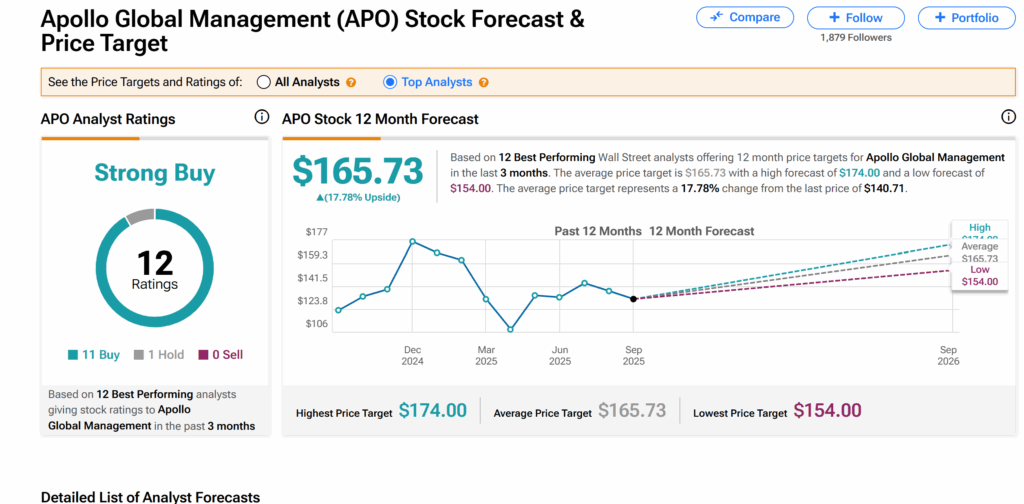Click the Average Price Target $165.73 value
Screen dimensions: 1024x504
pyautogui.click(x=632, y=411)
